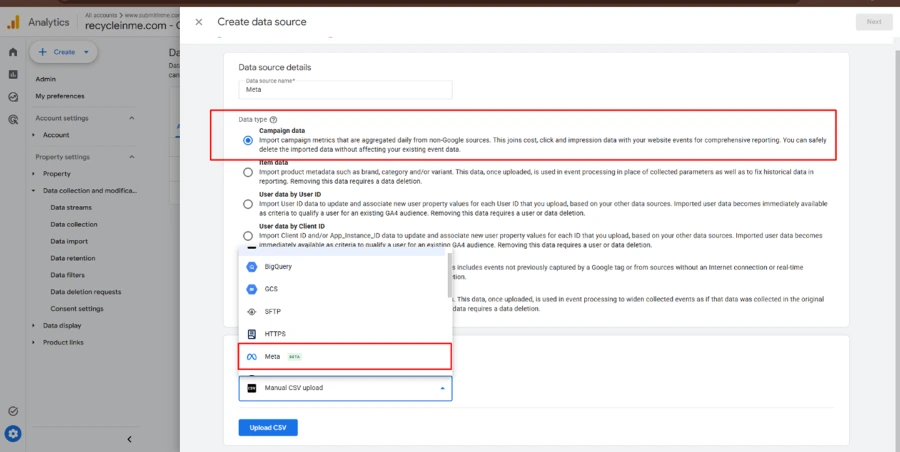The height and width of the screenshot is (452, 900).
Task: Collapse the Property settings section
Action: pyautogui.click(x=131, y=157)
